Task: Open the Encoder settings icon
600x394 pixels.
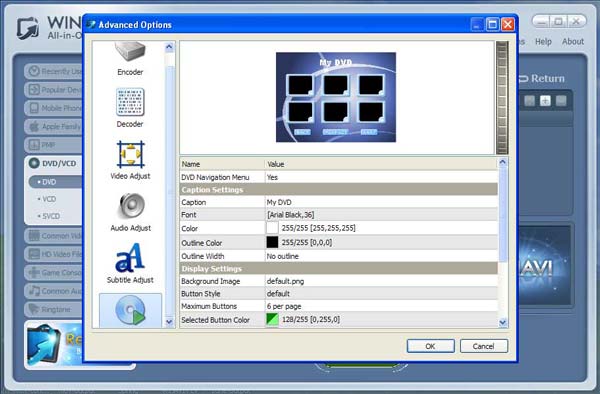Action: click(130, 52)
